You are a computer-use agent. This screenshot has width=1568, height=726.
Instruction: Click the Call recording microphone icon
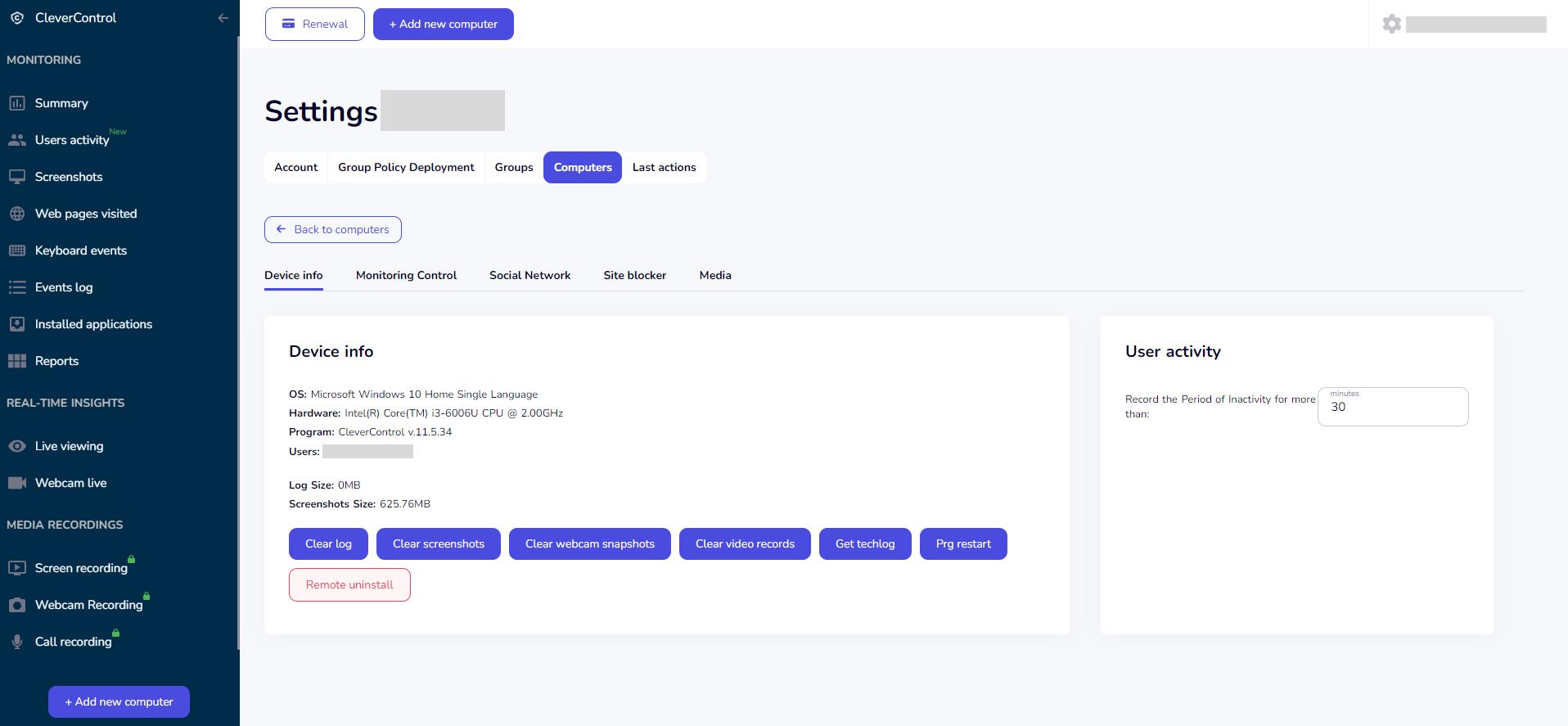(x=17, y=642)
